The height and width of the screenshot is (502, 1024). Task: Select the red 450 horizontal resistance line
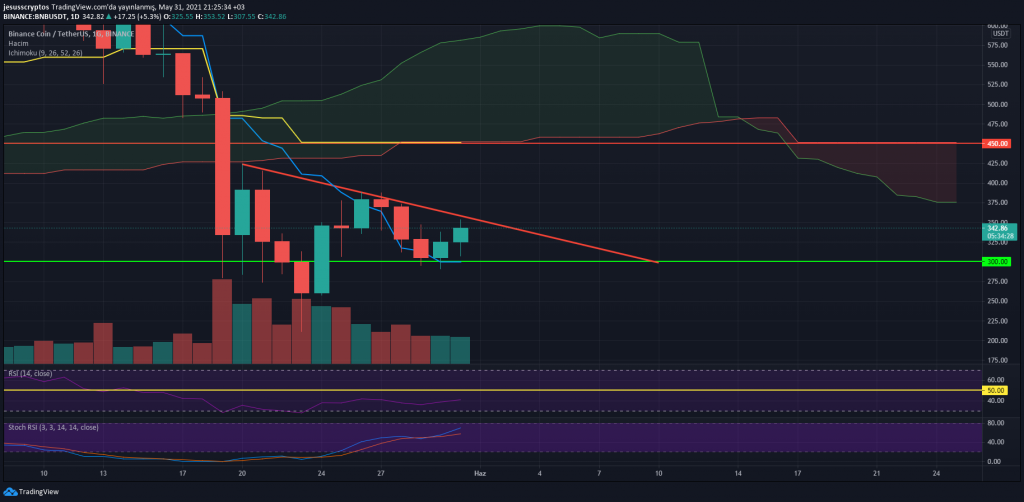point(600,143)
